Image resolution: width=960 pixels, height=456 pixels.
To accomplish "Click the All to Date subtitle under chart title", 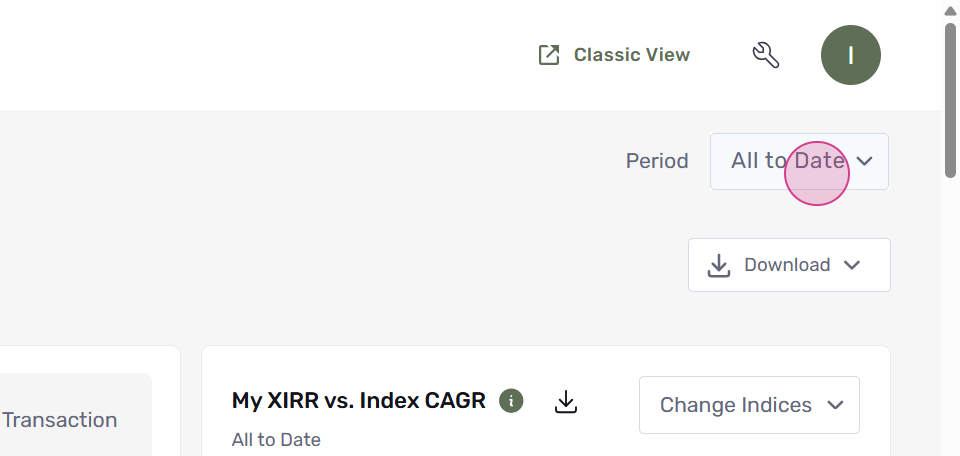I will 276,440.
